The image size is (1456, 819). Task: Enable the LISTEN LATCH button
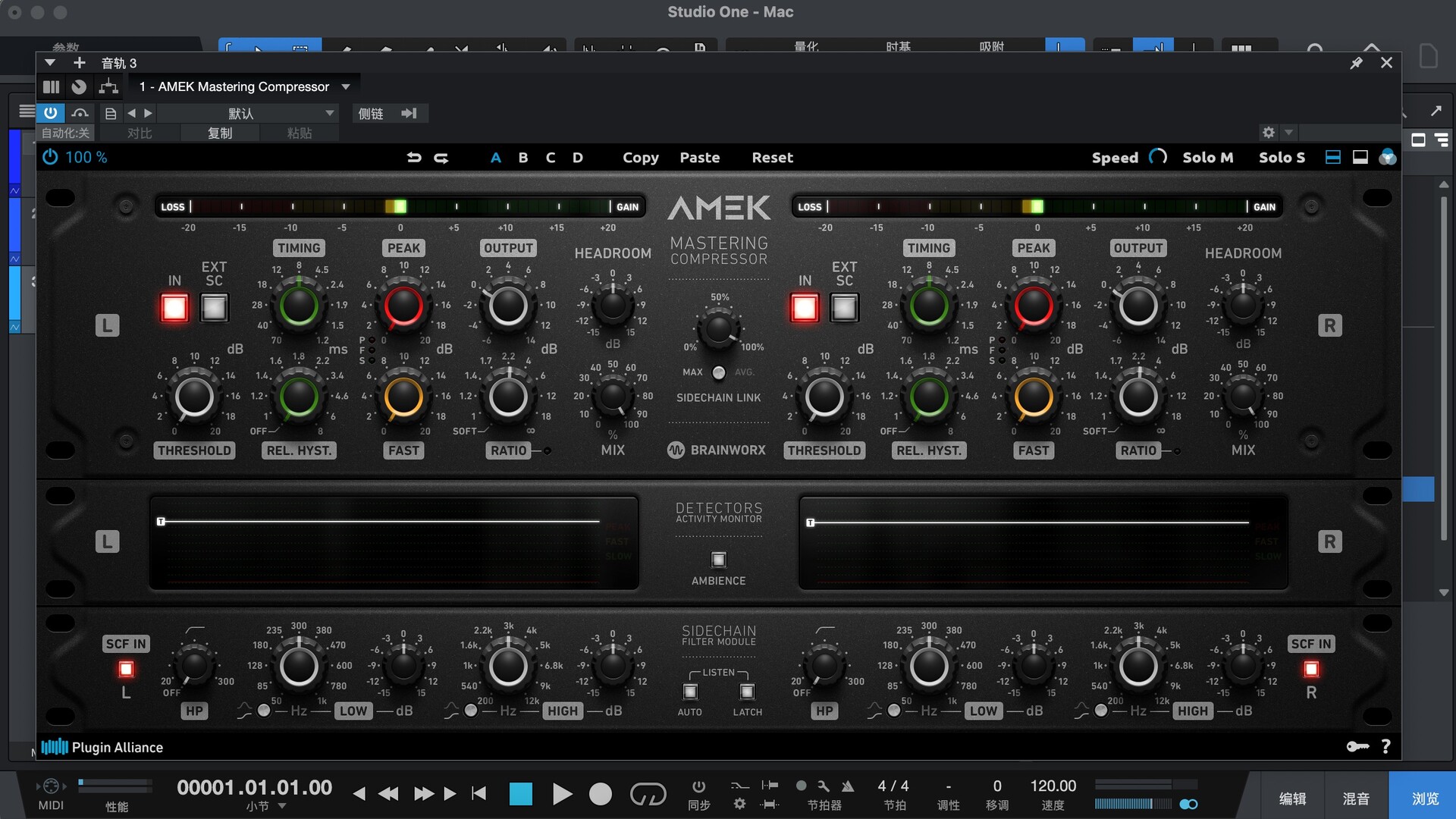coord(747,692)
